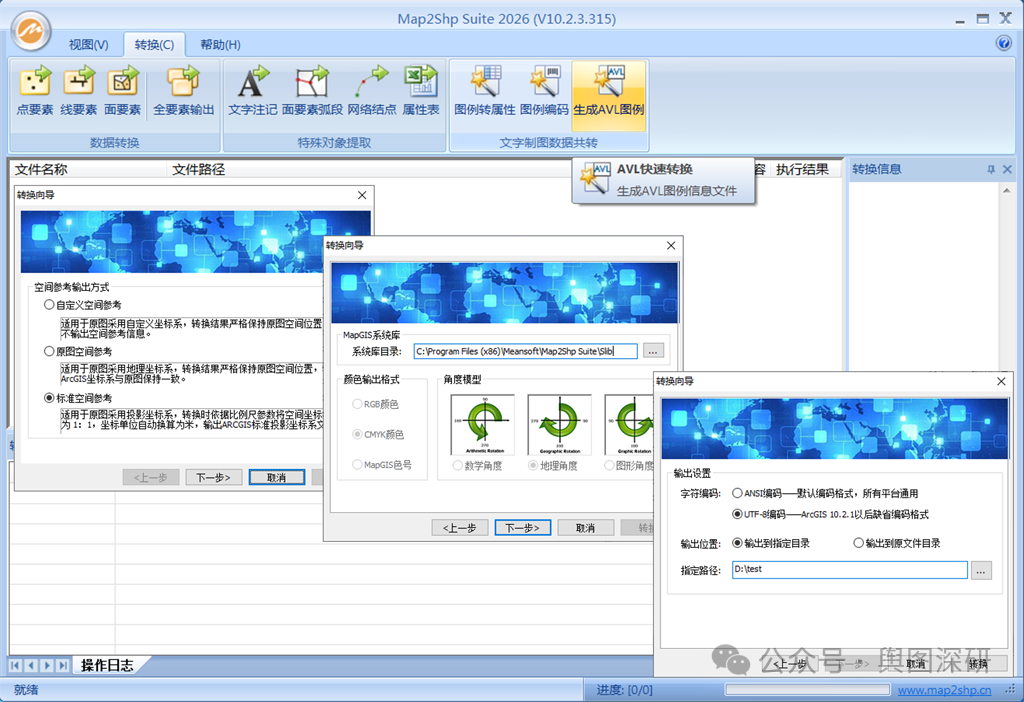Open the 面要素弧段 arc extraction tool
Screen dimensions: 1024x702
click(312, 91)
